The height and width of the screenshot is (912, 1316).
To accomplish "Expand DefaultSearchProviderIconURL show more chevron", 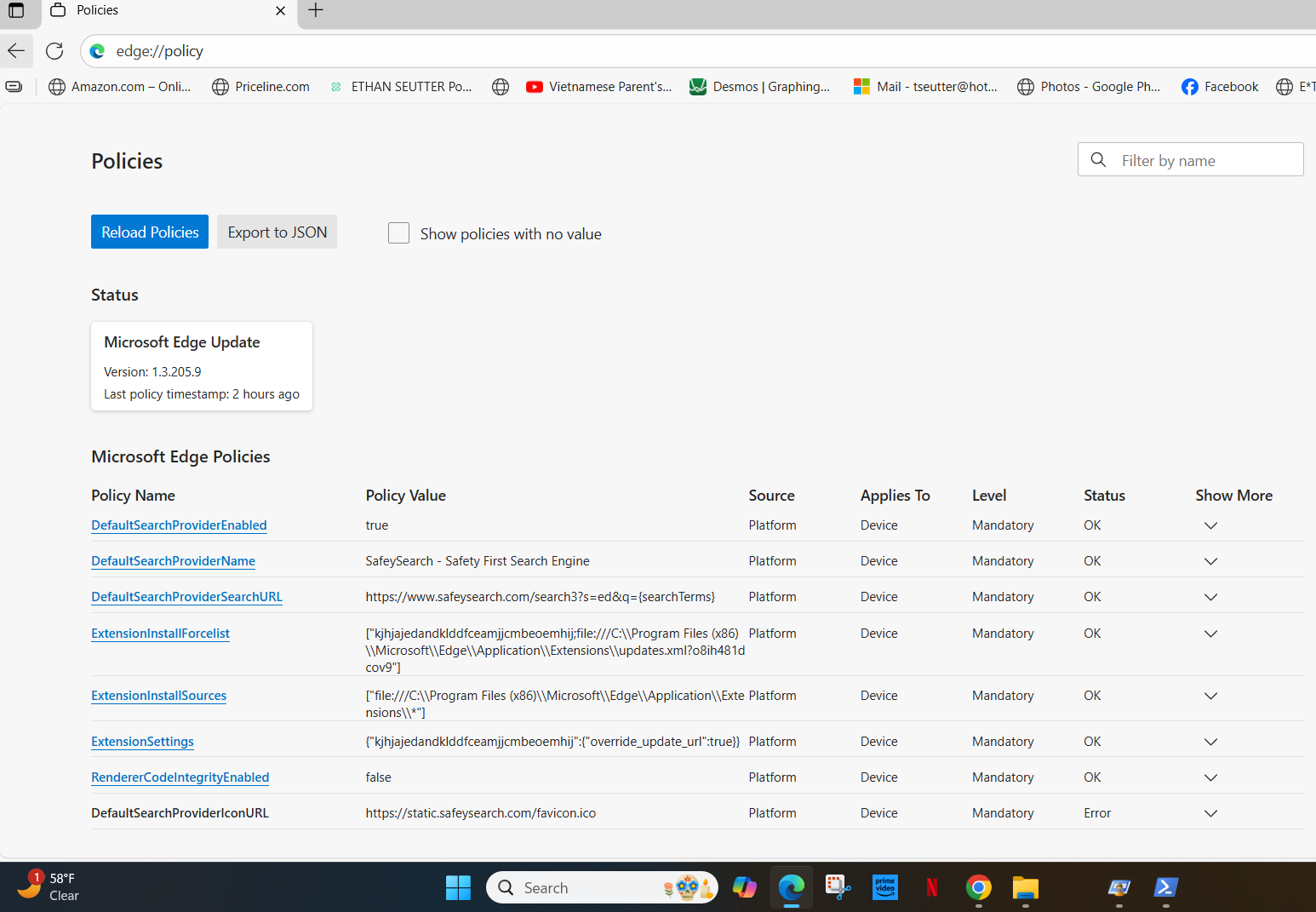I will [x=1210, y=813].
